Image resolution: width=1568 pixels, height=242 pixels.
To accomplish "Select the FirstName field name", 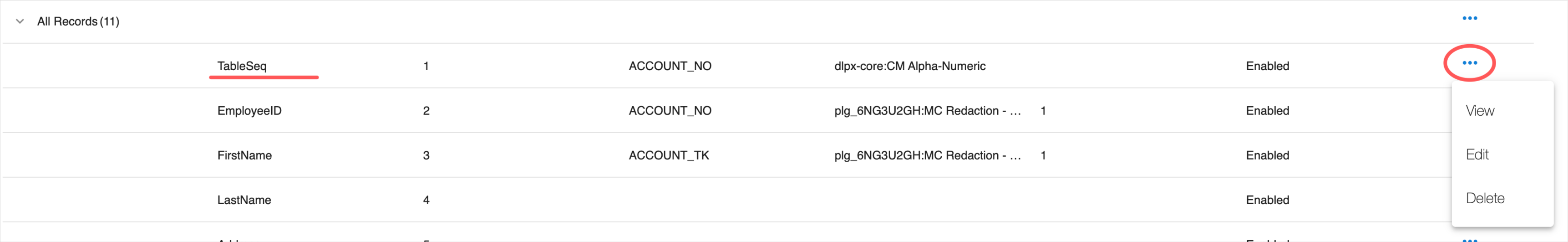I will 244,155.
